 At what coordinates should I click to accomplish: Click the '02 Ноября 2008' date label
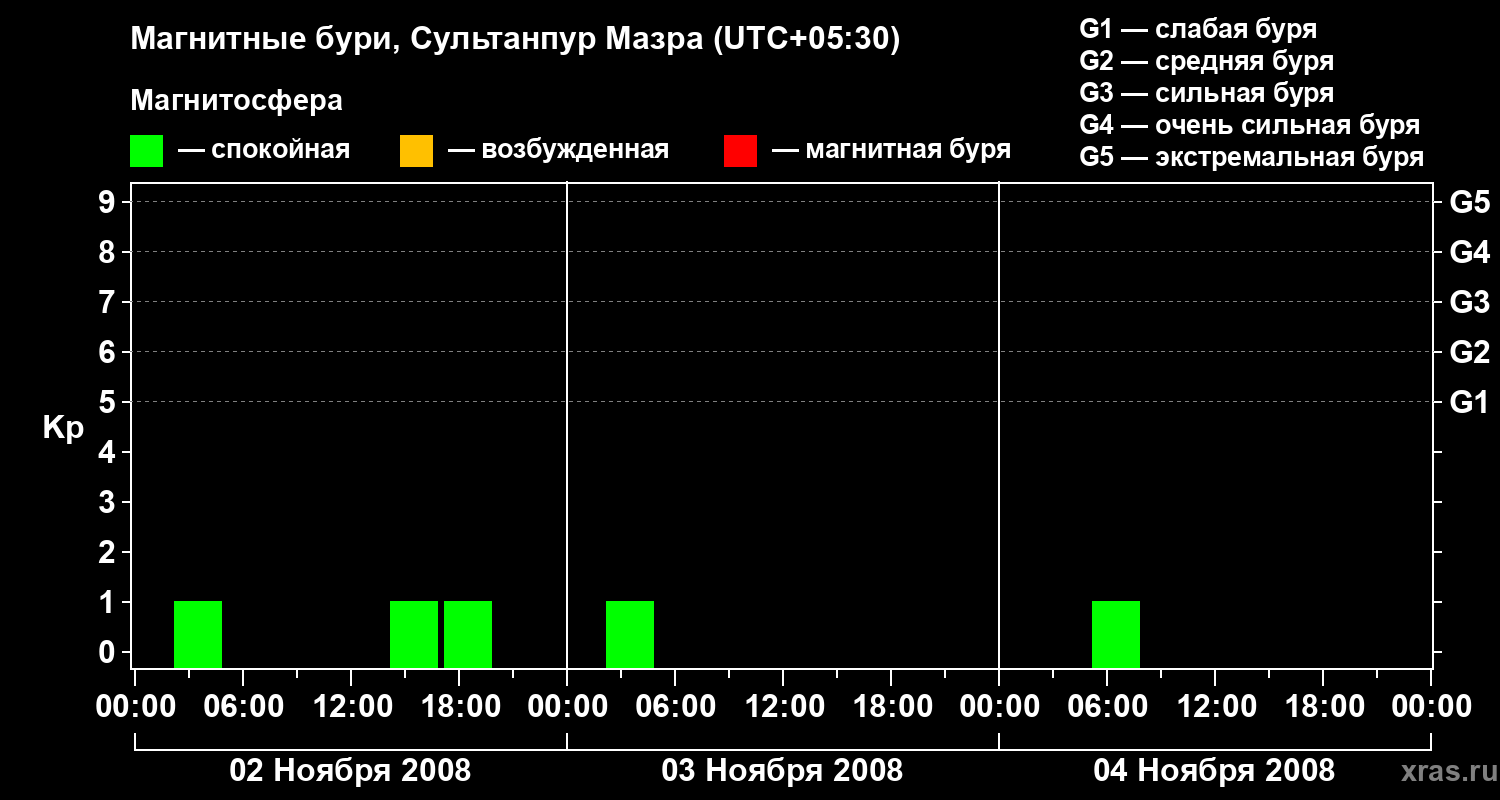(350, 770)
